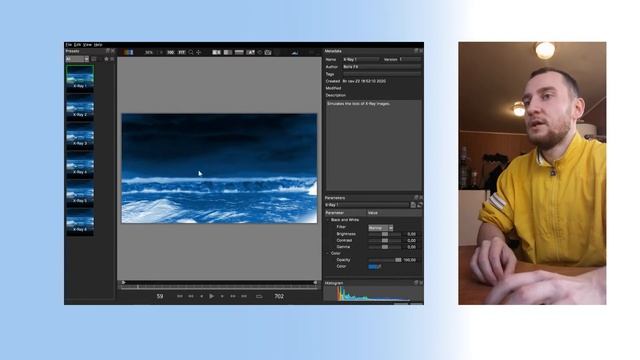The width and height of the screenshot is (640, 360).
Task: Select the X-Ray 3 preset thumbnail
Action: point(80,136)
